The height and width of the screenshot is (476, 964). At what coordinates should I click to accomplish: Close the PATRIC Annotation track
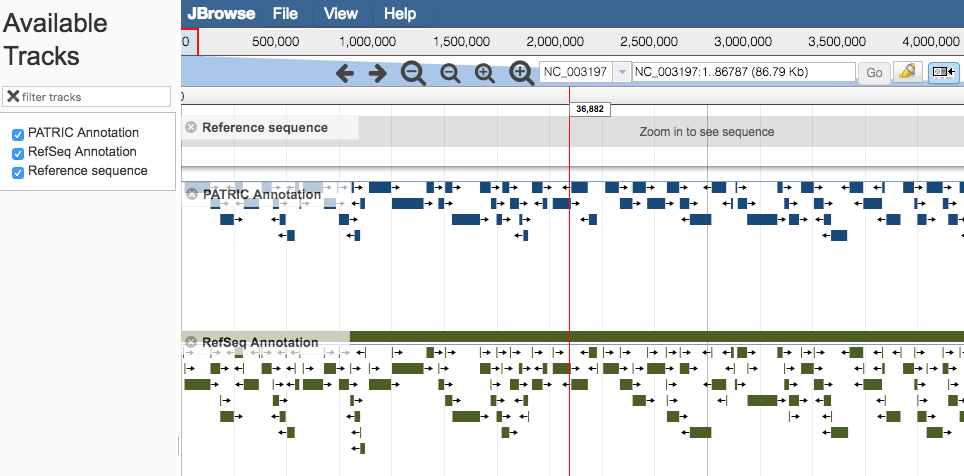pyautogui.click(x=192, y=194)
